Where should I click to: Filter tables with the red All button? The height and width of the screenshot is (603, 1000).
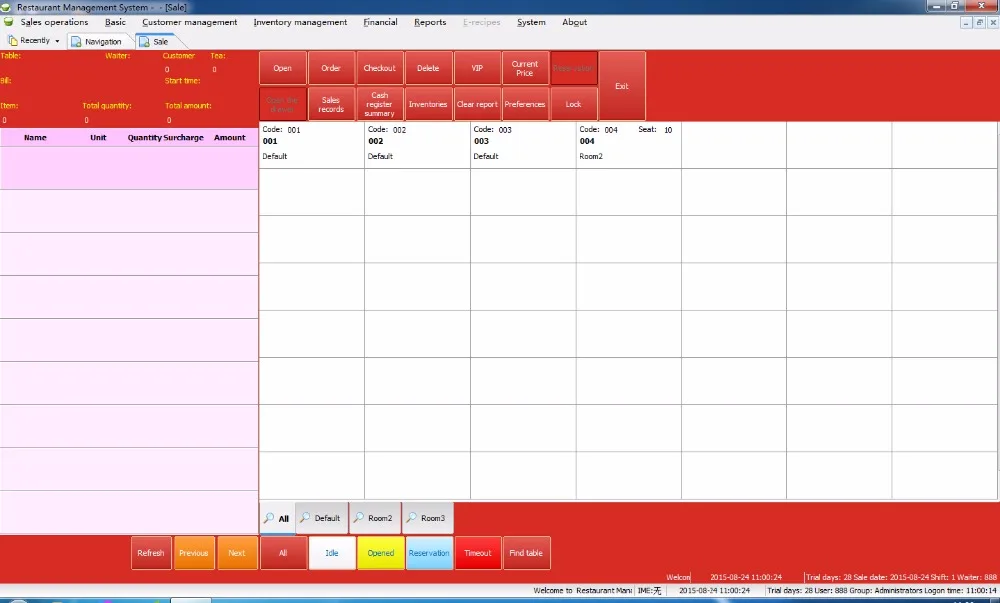[x=283, y=553]
